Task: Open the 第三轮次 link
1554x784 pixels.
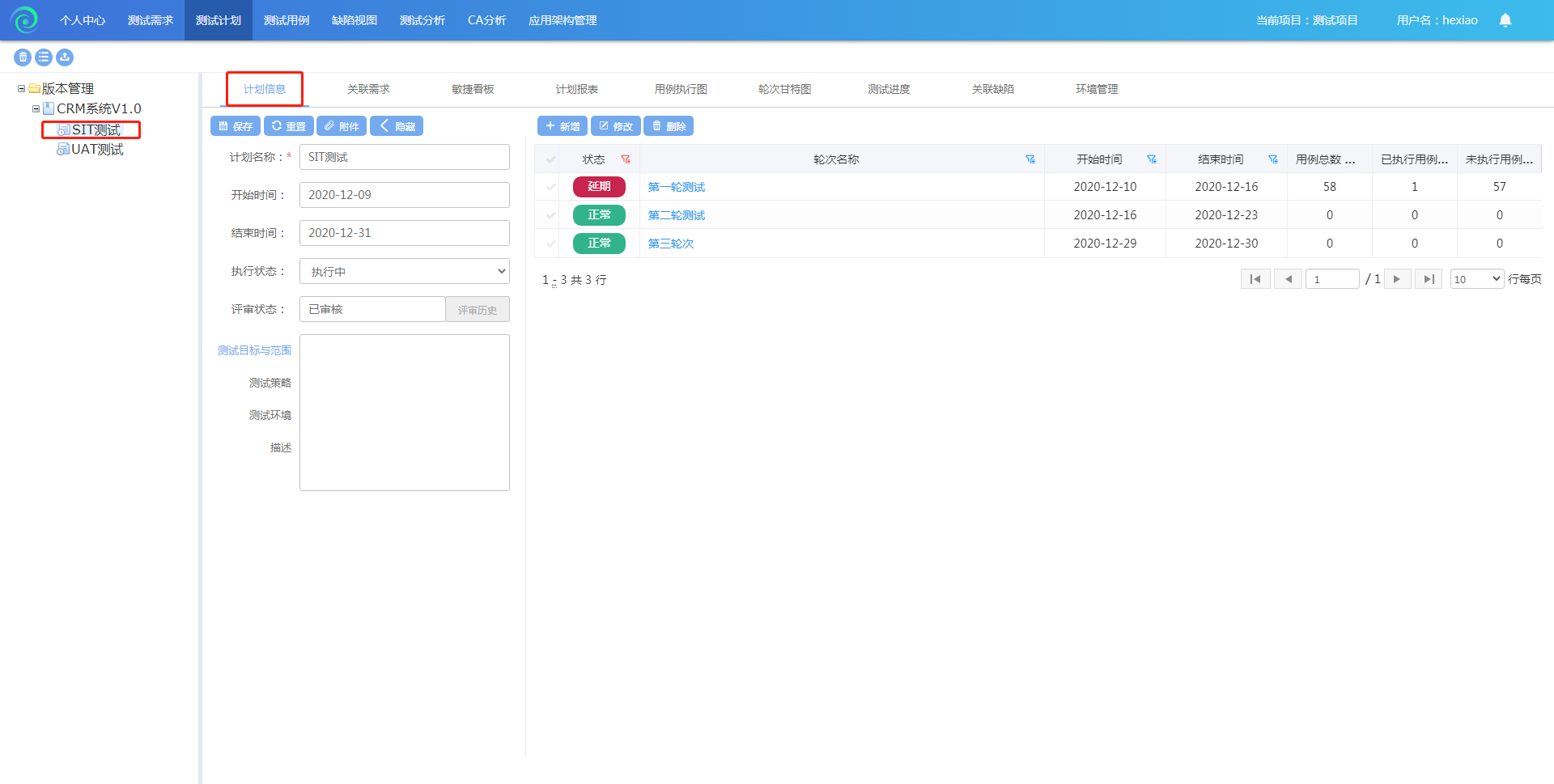Action: pos(671,244)
